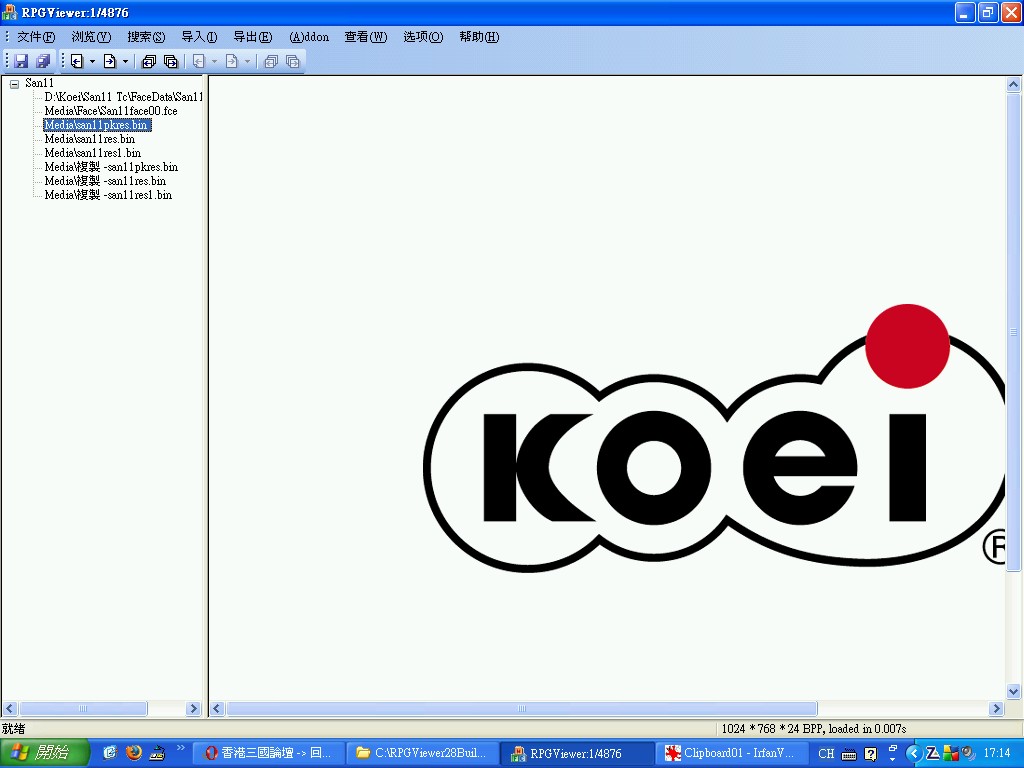Switch to the C:\RPGViewer28Buil... folder taskbar button

[421, 753]
